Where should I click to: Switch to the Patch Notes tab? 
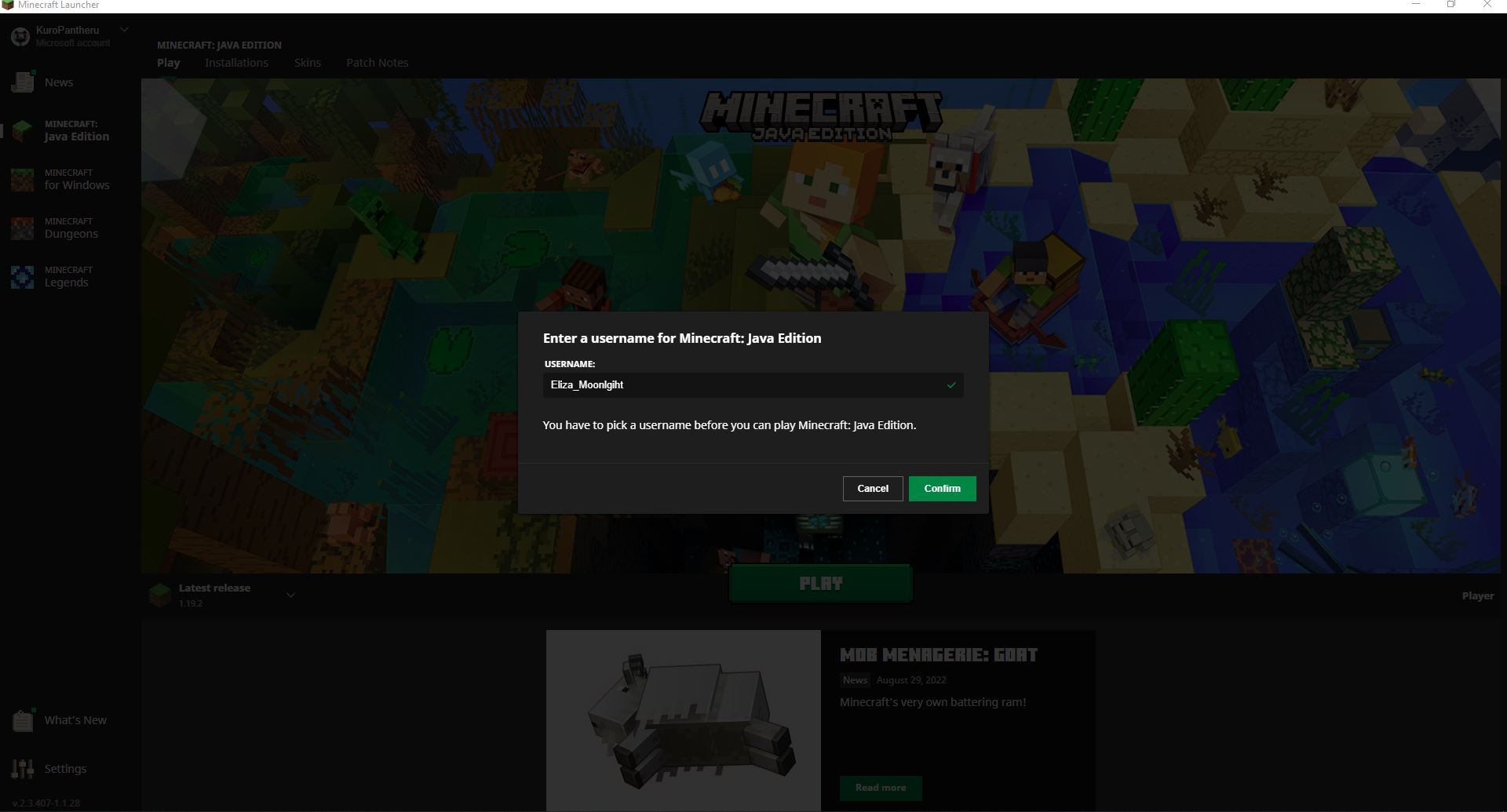pyautogui.click(x=378, y=63)
